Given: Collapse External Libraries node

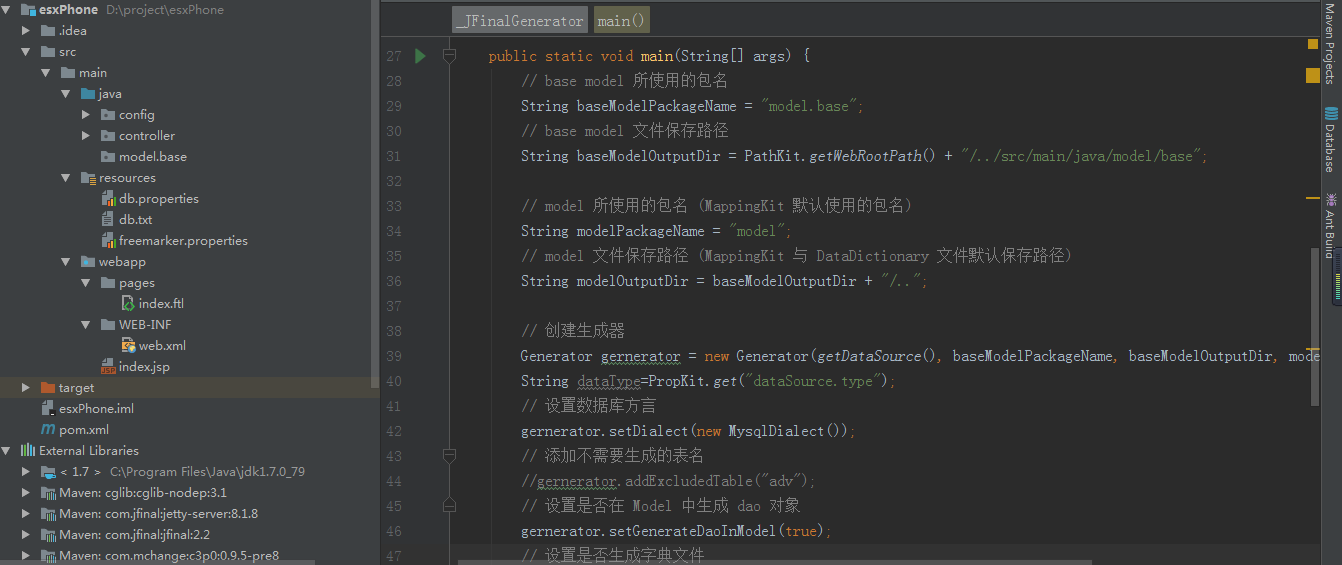Looking at the screenshot, I should 7,450.
